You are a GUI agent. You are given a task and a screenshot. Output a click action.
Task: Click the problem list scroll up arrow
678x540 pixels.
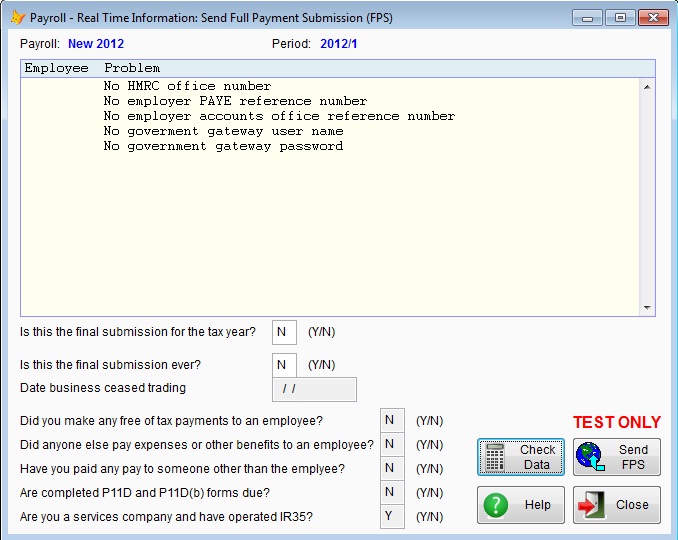[x=647, y=87]
